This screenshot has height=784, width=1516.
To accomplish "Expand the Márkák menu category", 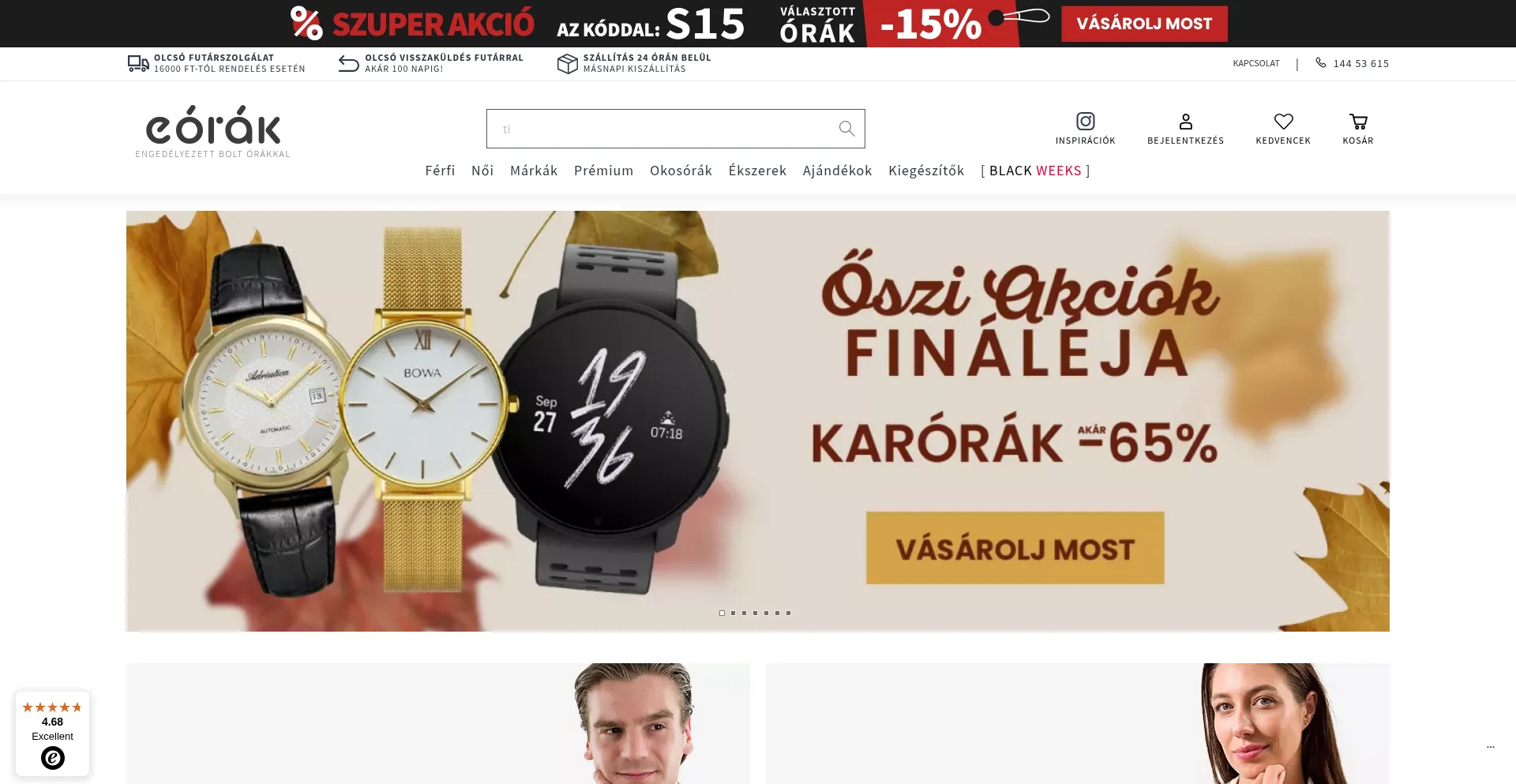I will pyautogui.click(x=534, y=171).
